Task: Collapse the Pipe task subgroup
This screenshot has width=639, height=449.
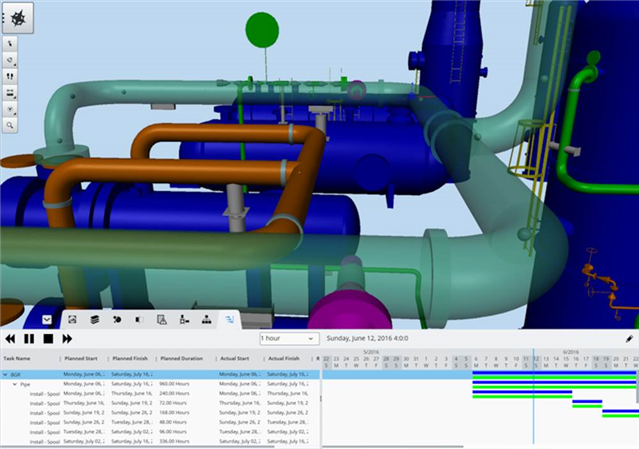Action: pyautogui.click(x=15, y=384)
